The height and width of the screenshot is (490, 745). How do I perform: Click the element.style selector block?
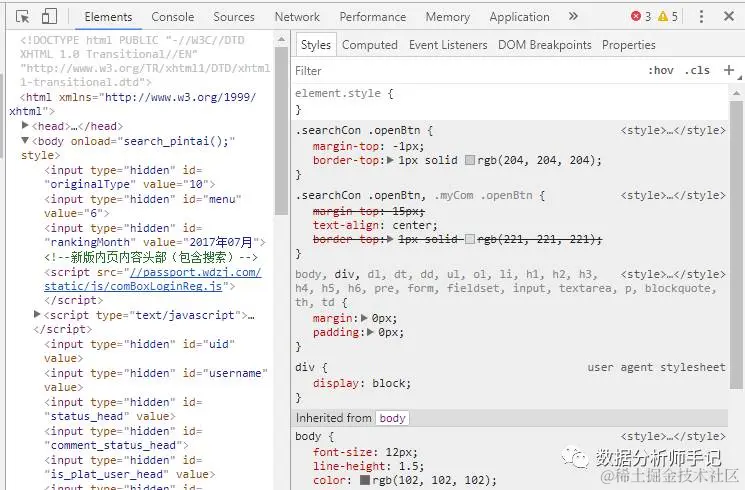click(344, 94)
